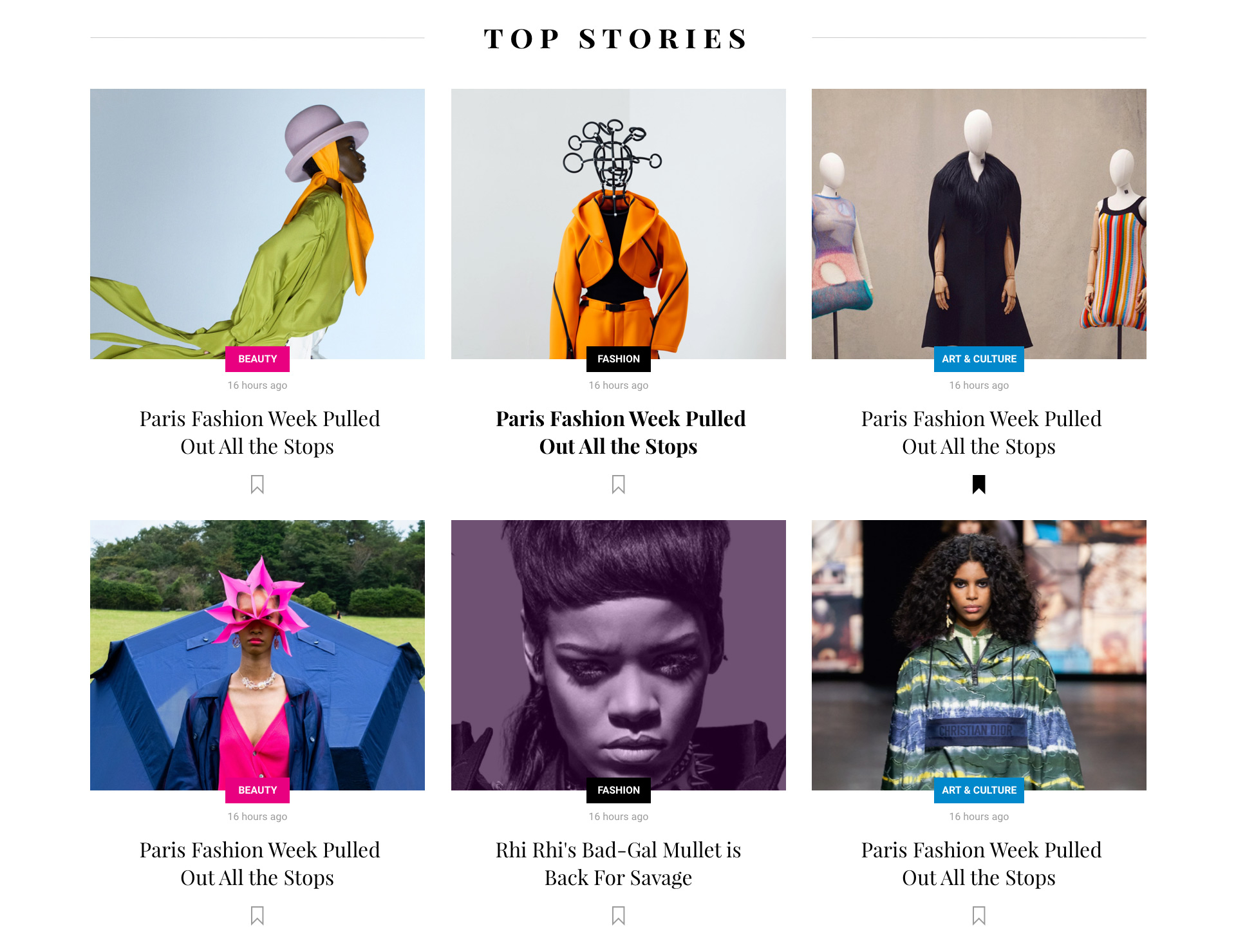1236x952 pixels.
Task: View the pink flower headpiece photo
Action: click(x=257, y=655)
